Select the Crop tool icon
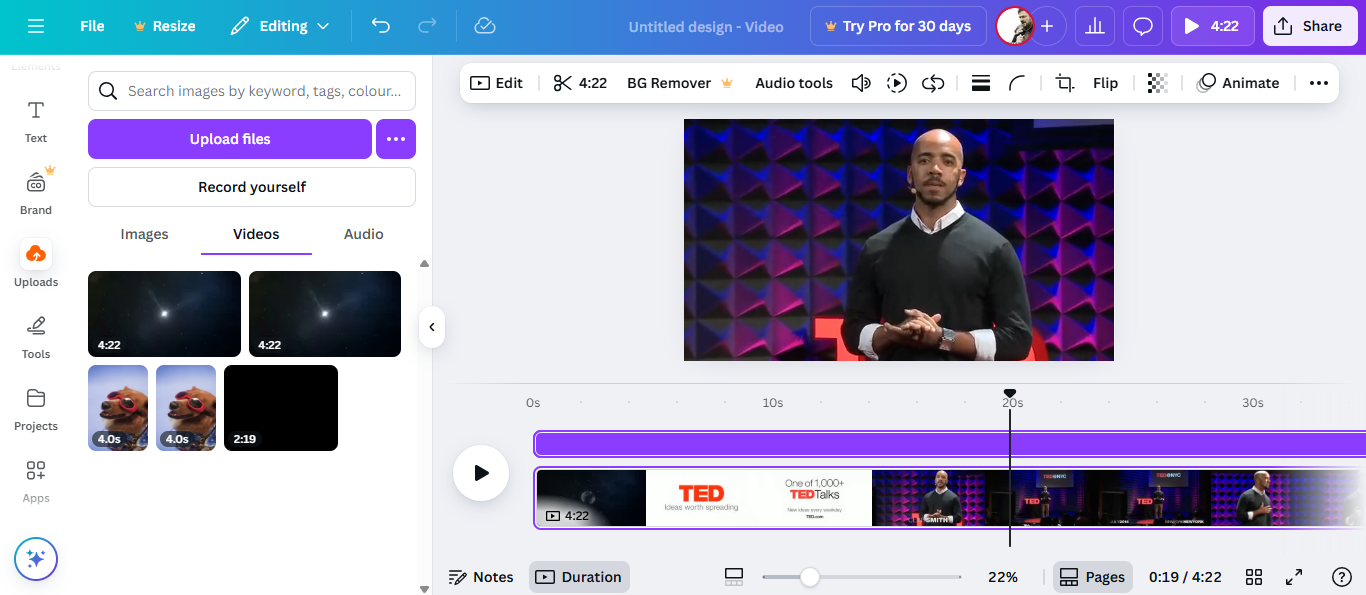1366x595 pixels. [1065, 83]
